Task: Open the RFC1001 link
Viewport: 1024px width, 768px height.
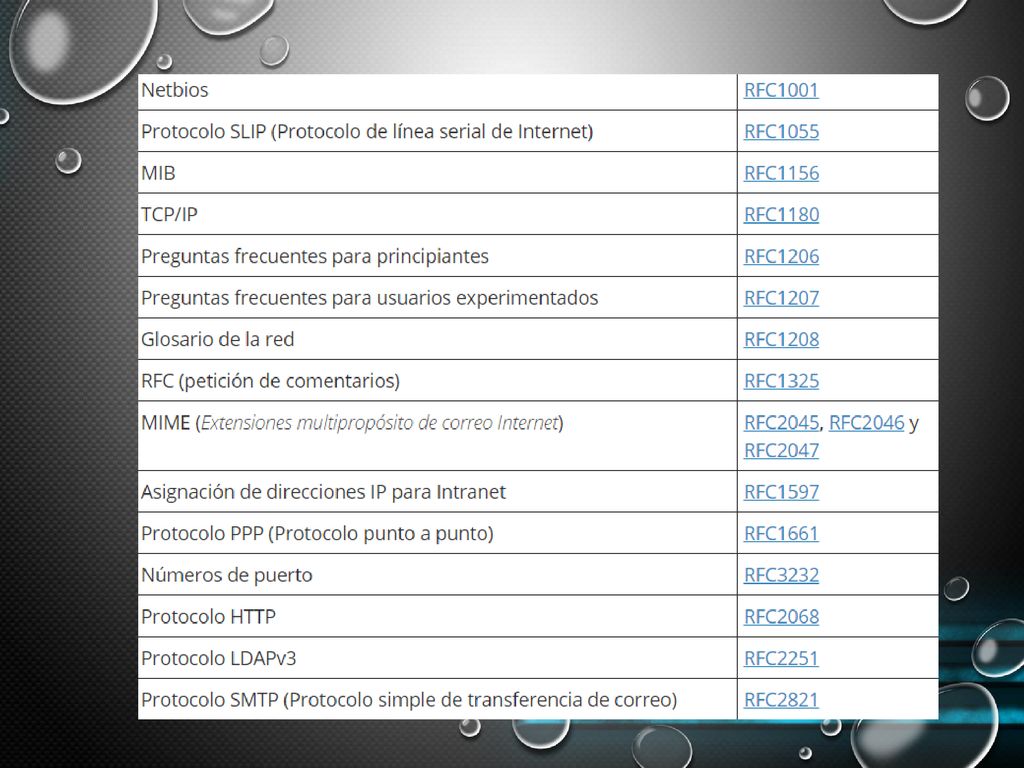Action: tap(781, 90)
